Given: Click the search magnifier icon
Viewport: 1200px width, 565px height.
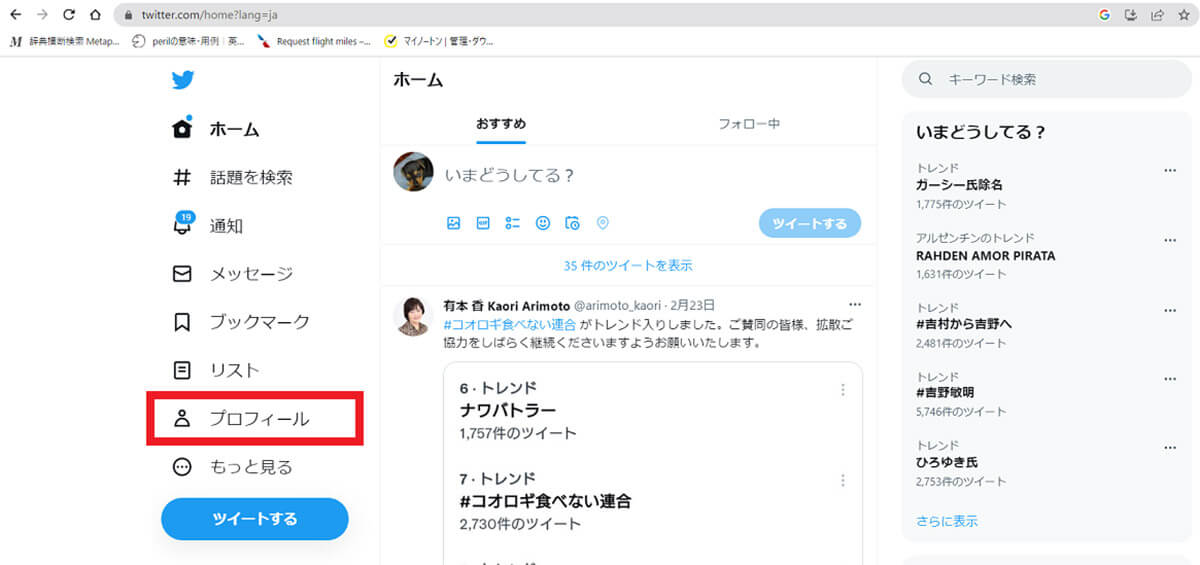Looking at the screenshot, I should tap(926, 79).
